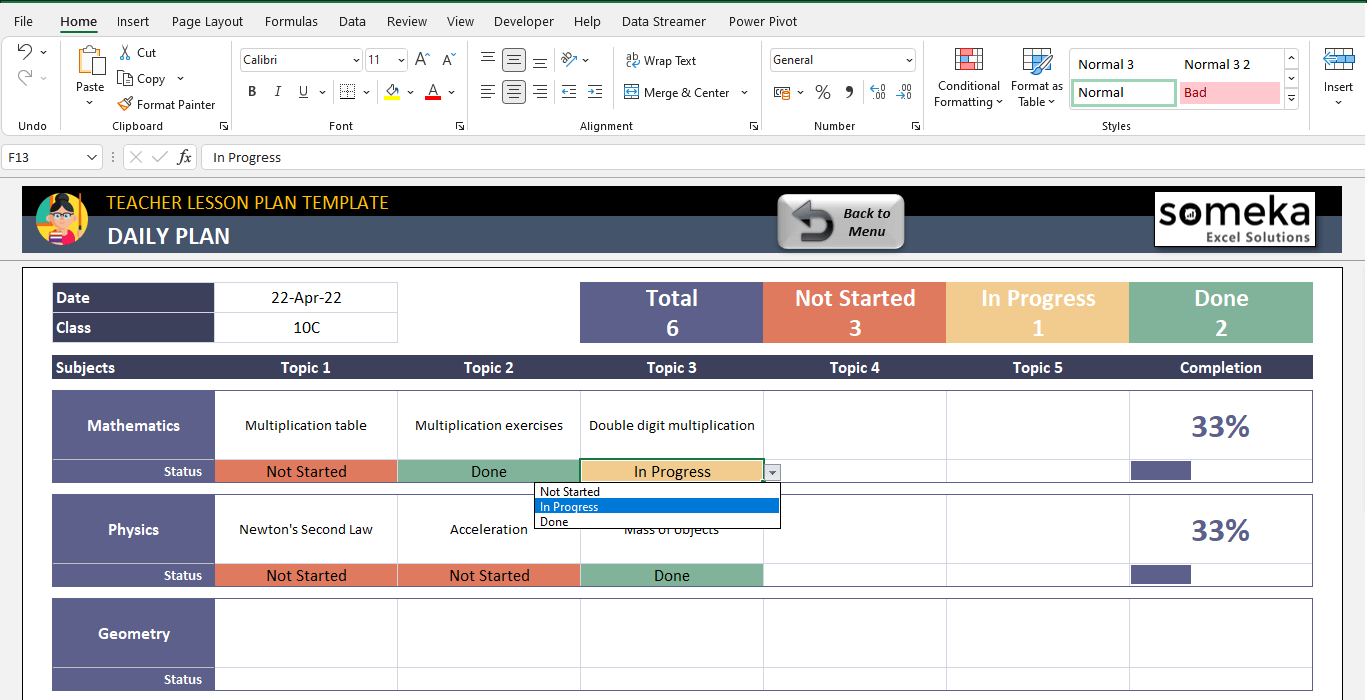The width and height of the screenshot is (1367, 700).
Task: Click the Paste clipboard icon
Action: click(x=90, y=62)
